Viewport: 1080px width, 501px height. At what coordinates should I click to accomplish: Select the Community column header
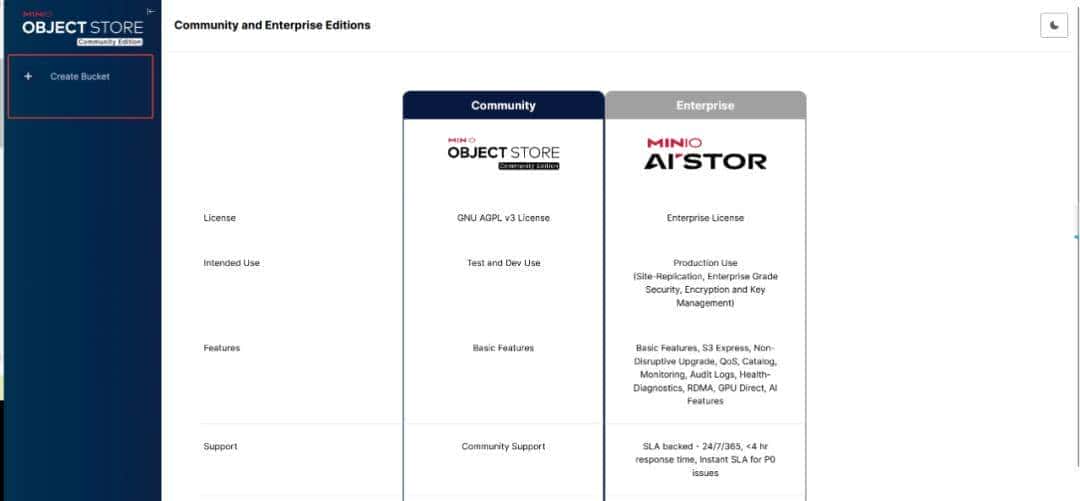point(503,105)
